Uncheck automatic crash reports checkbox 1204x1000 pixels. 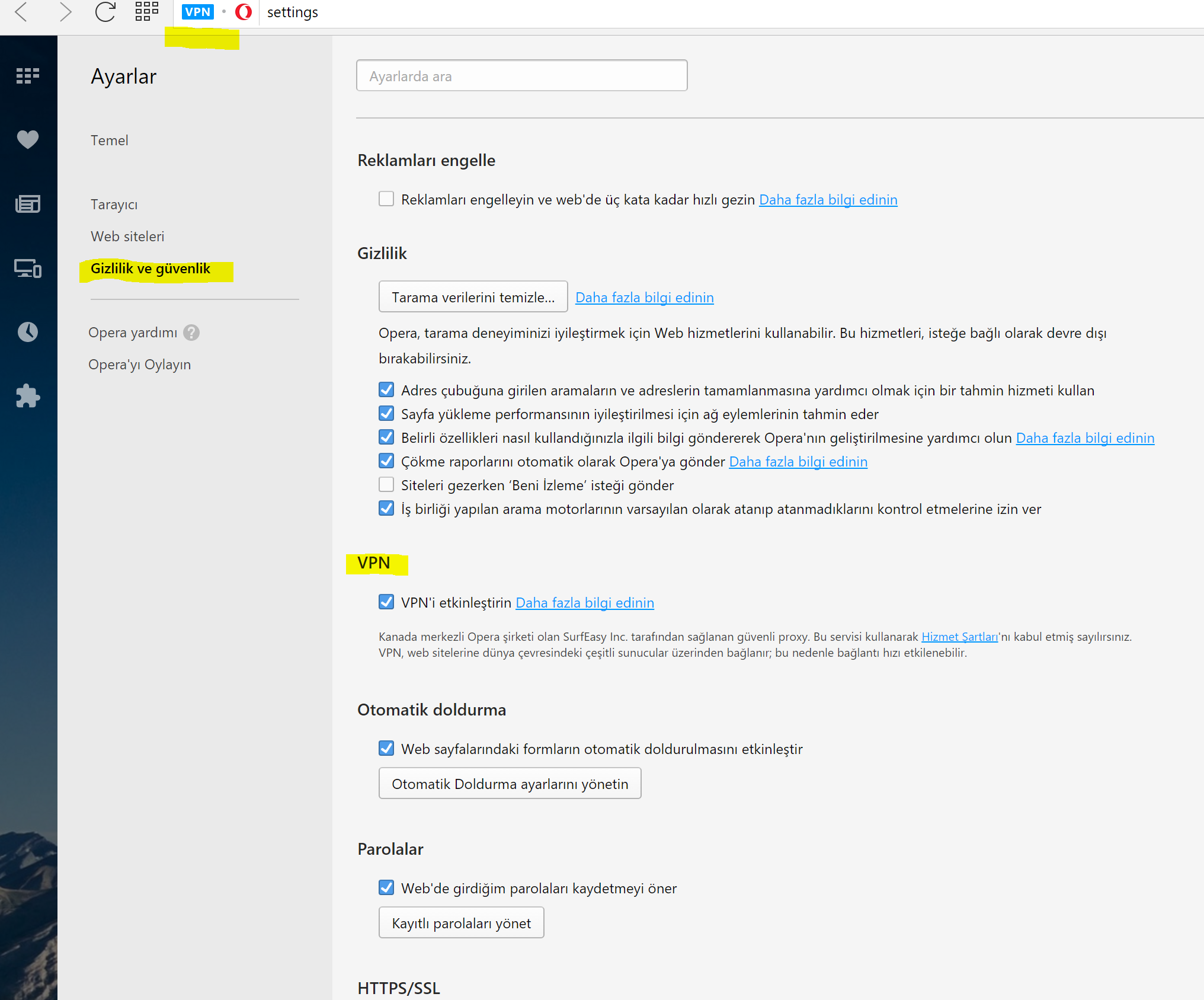[x=386, y=461]
